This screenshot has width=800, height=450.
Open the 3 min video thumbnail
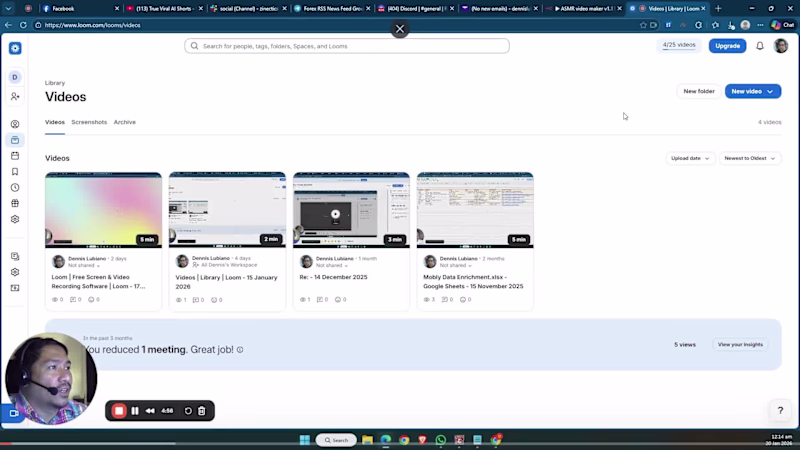[352, 210]
